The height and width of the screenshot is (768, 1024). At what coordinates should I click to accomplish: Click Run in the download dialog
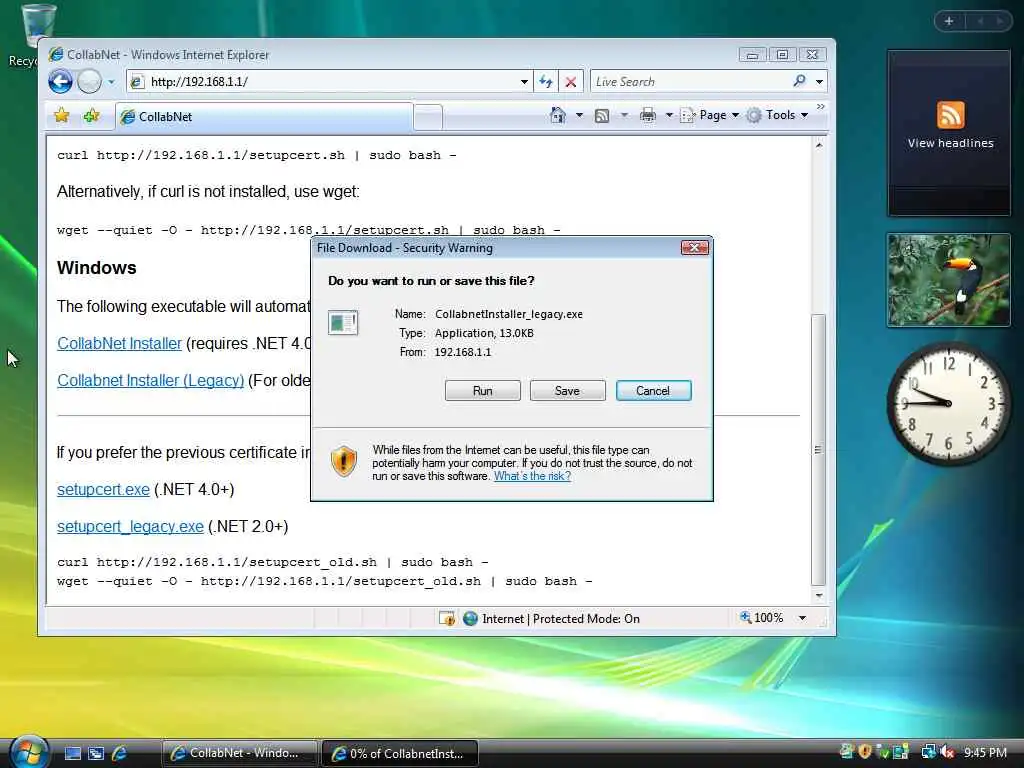pos(483,391)
